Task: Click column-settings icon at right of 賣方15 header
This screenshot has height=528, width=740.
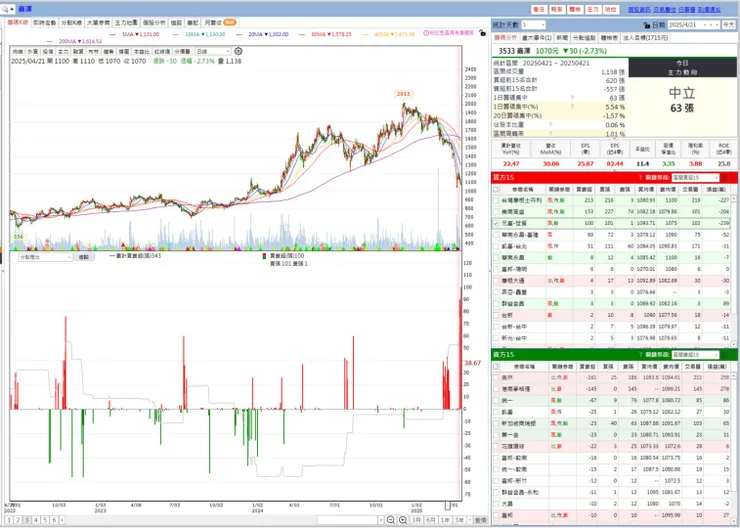Action: pos(725,355)
